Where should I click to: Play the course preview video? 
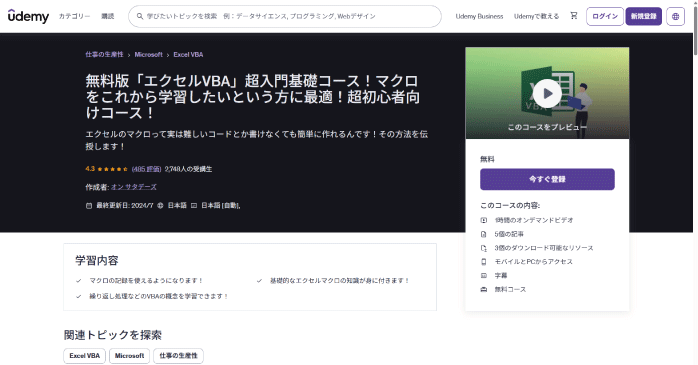click(x=547, y=93)
